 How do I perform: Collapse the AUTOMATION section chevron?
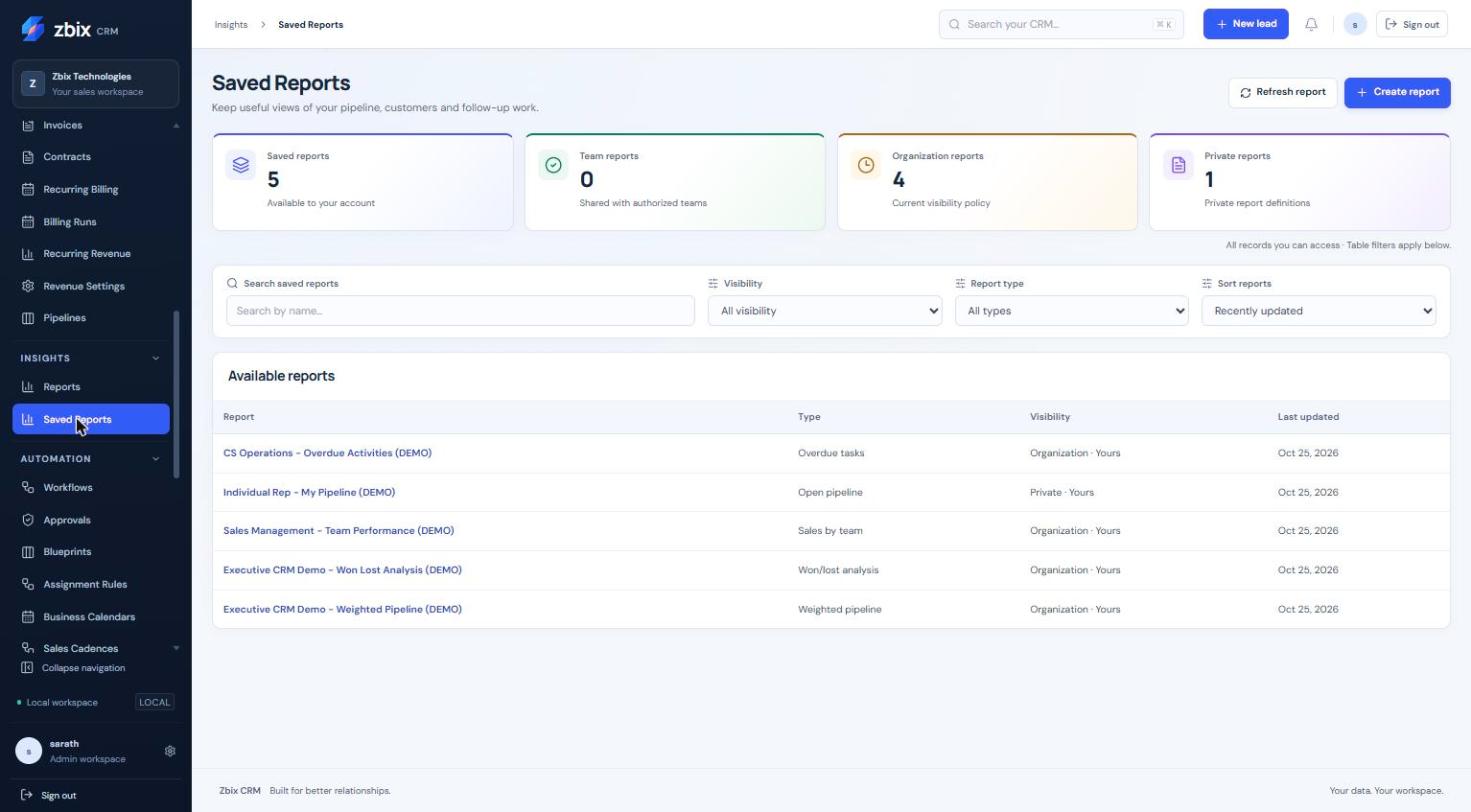click(x=155, y=459)
